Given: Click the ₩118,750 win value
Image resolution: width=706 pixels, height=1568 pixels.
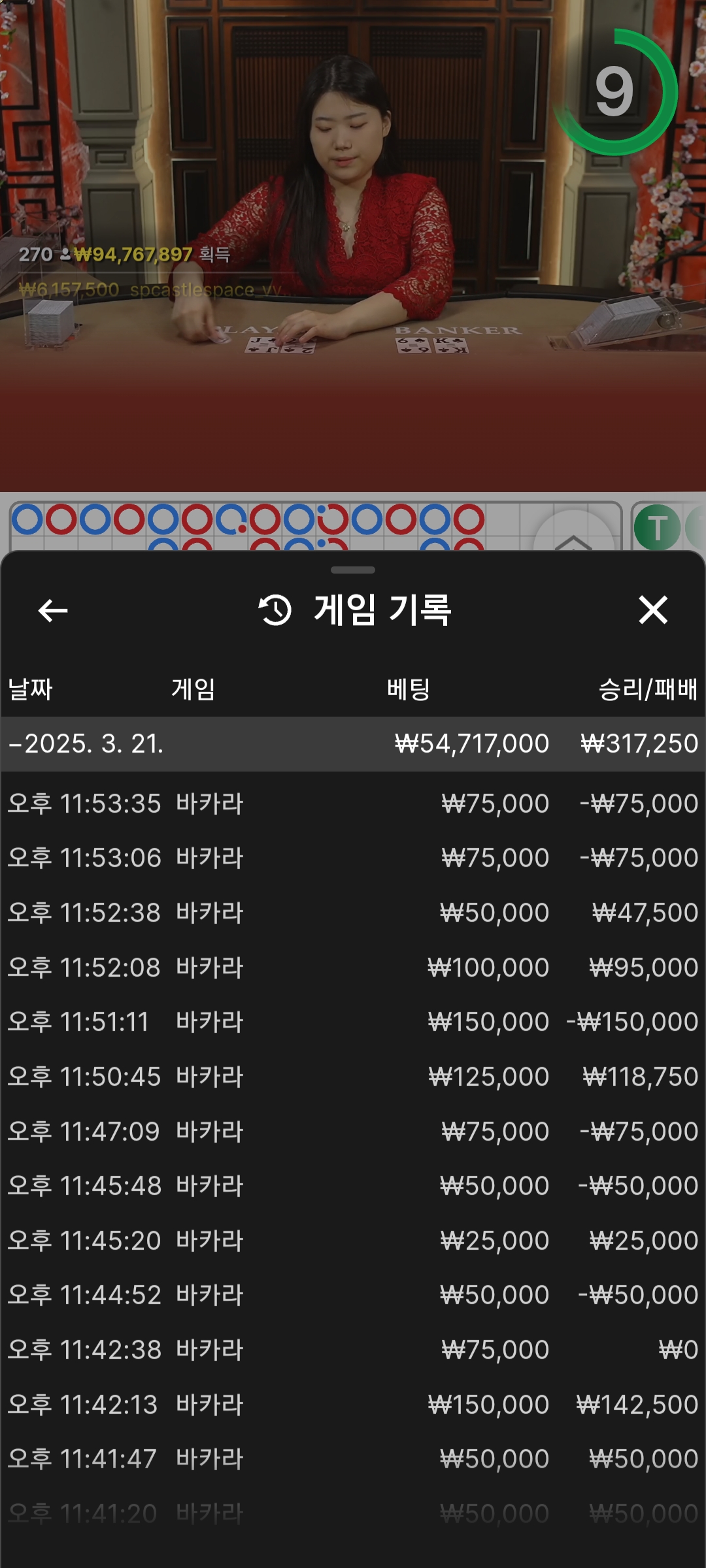Looking at the screenshot, I should tap(641, 1077).
